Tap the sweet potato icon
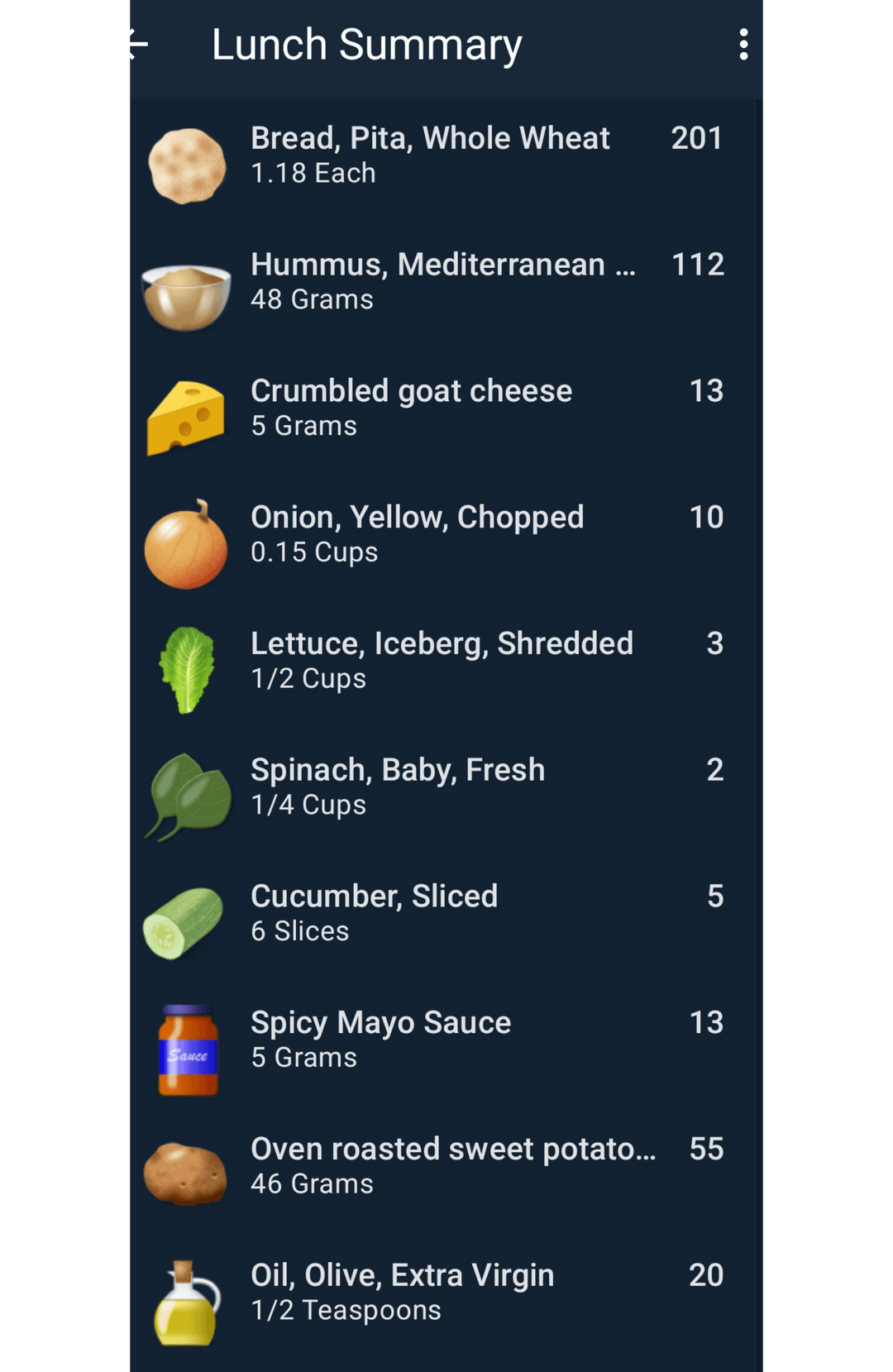 pos(185,1174)
